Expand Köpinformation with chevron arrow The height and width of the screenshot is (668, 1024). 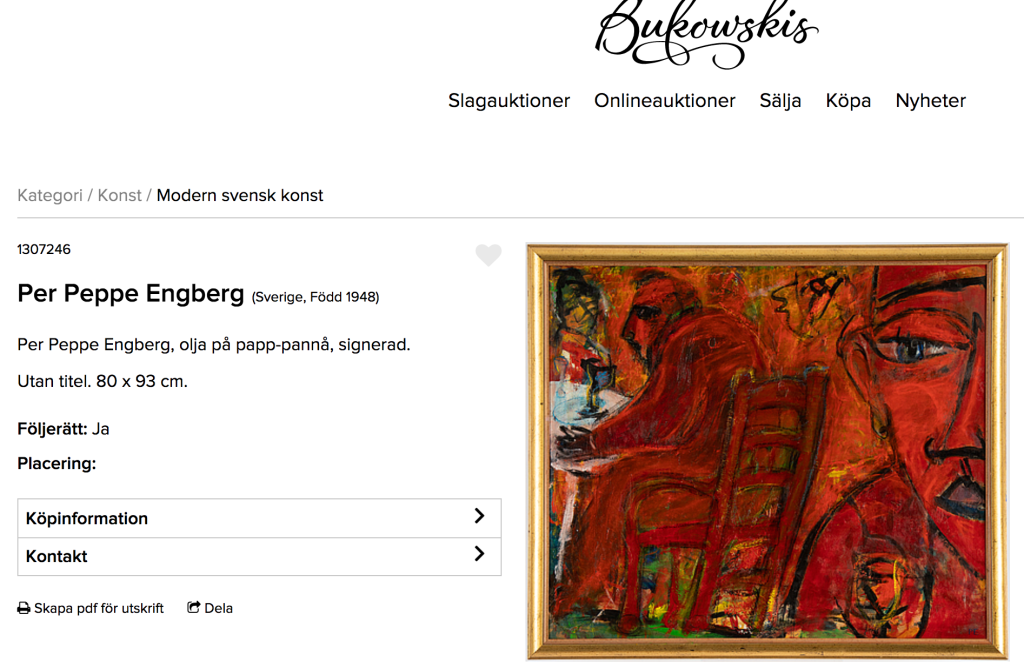(x=479, y=516)
